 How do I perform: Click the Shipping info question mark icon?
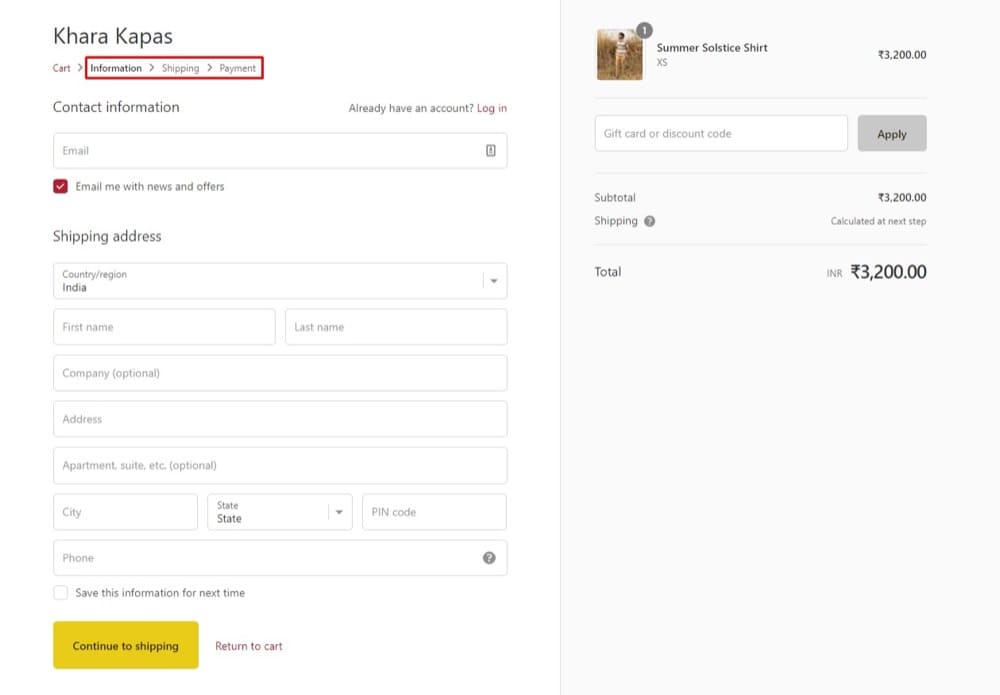(x=650, y=221)
